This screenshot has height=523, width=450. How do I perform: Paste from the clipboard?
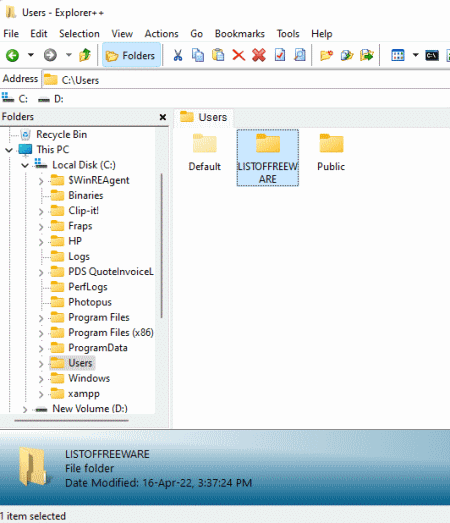218,55
